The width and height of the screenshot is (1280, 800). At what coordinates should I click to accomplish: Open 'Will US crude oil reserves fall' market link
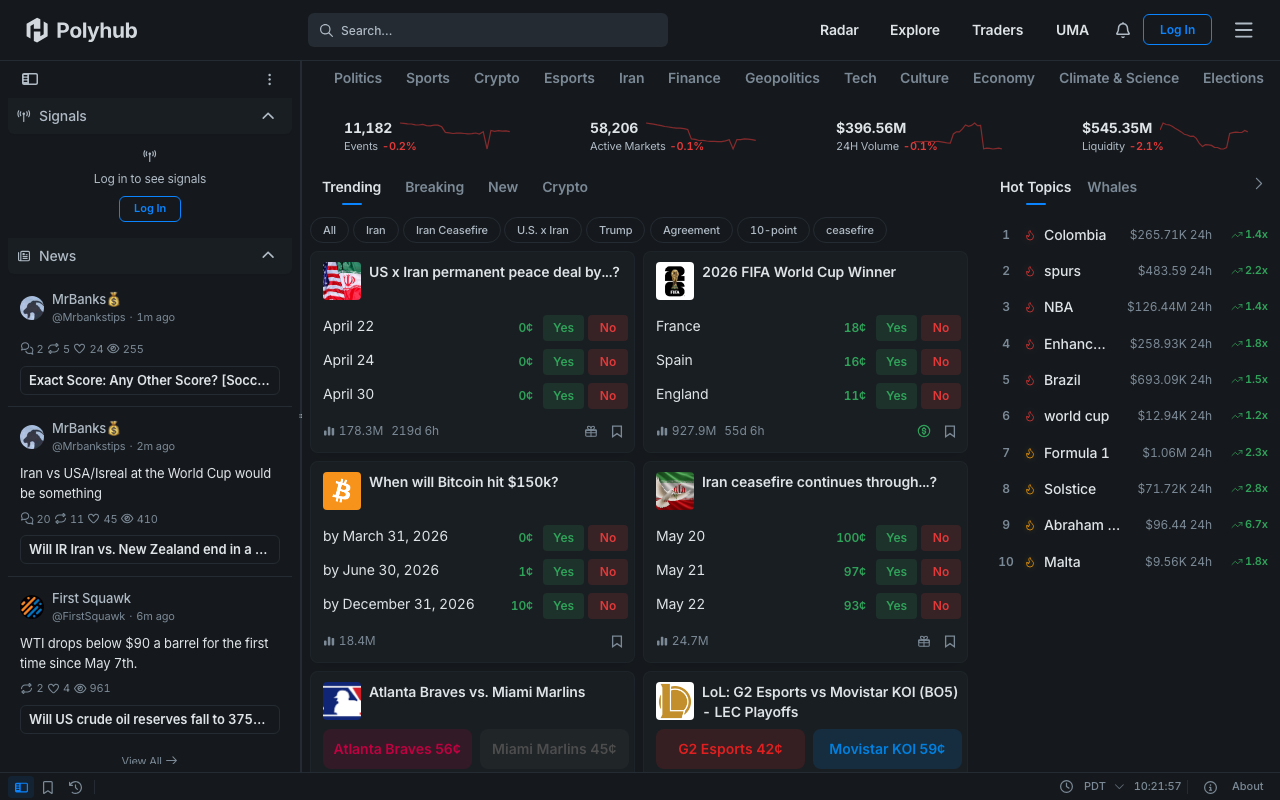[x=150, y=719]
